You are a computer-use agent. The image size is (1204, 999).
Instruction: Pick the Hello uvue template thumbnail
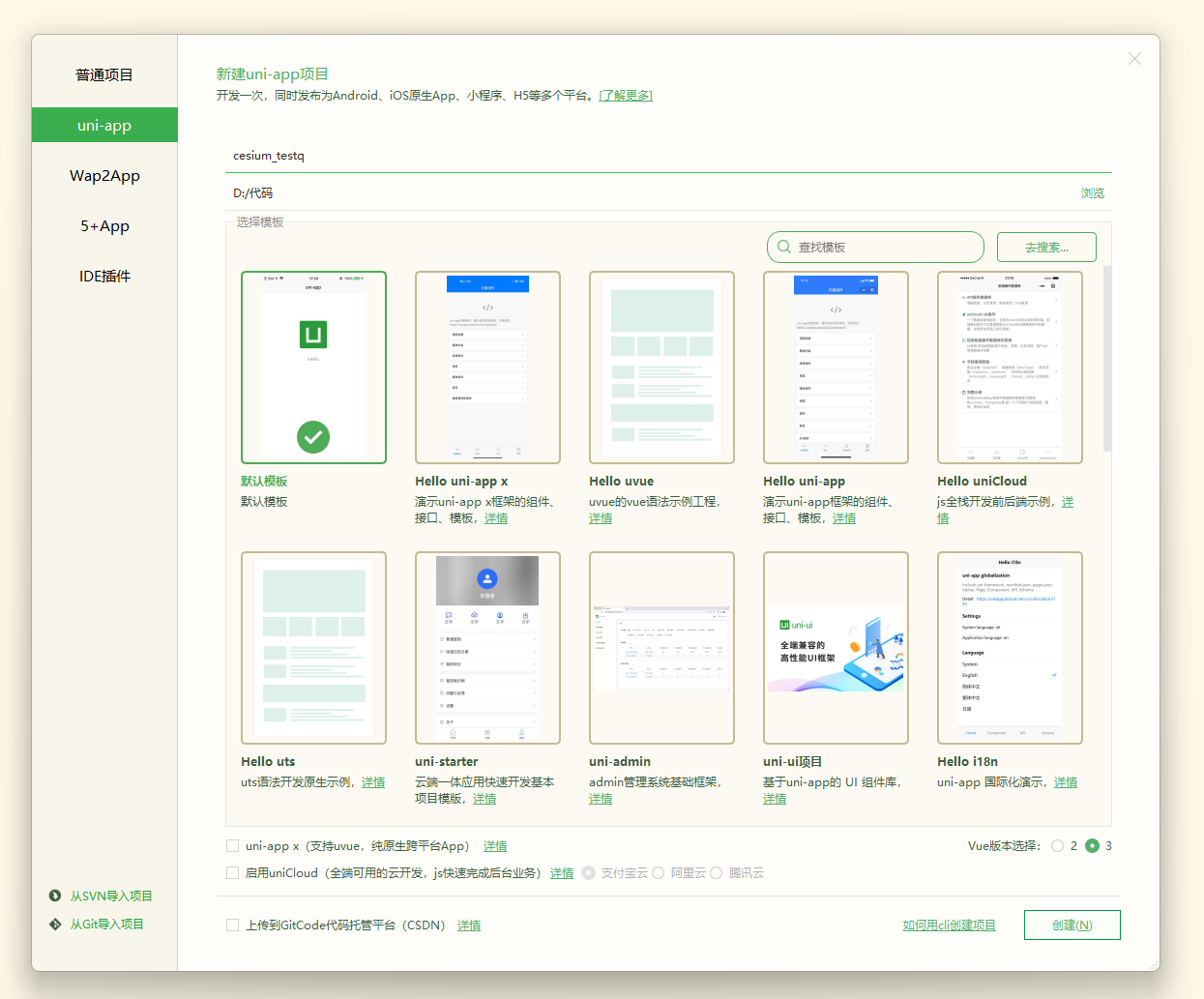661,367
